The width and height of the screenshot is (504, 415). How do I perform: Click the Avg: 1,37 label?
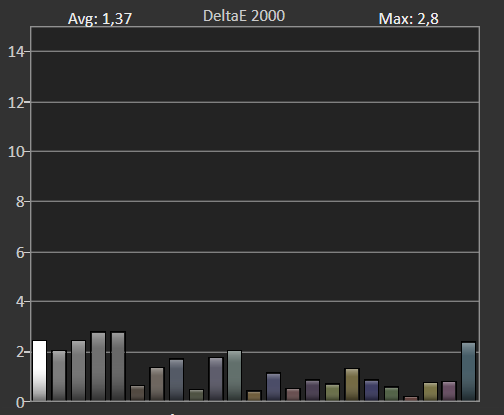(100, 19)
